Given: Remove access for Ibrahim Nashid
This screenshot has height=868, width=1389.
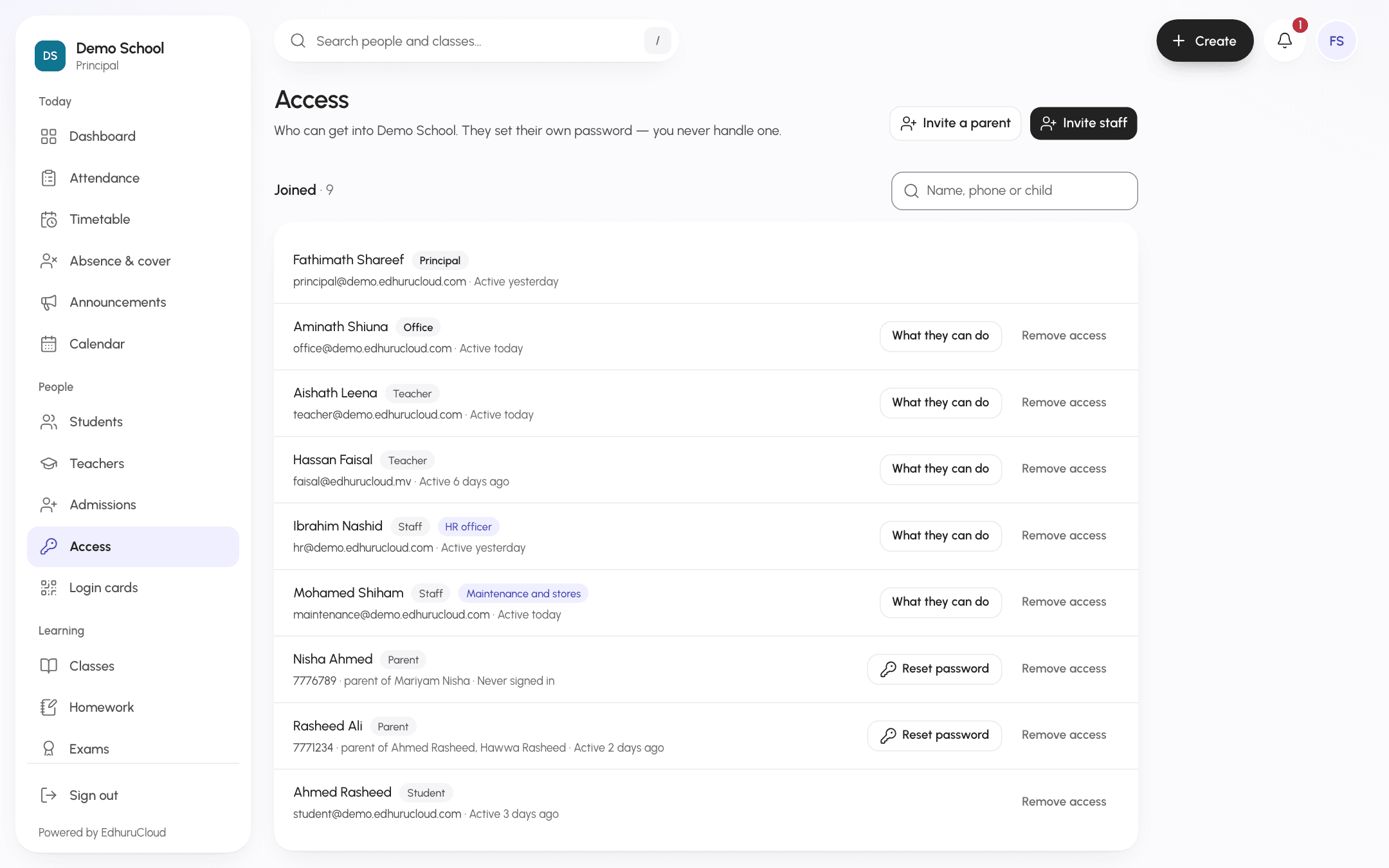Looking at the screenshot, I should (1064, 536).
